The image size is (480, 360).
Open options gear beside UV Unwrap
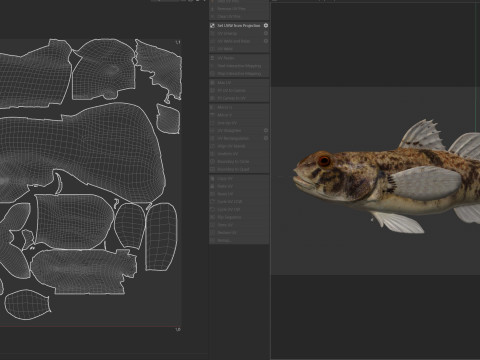266,33
